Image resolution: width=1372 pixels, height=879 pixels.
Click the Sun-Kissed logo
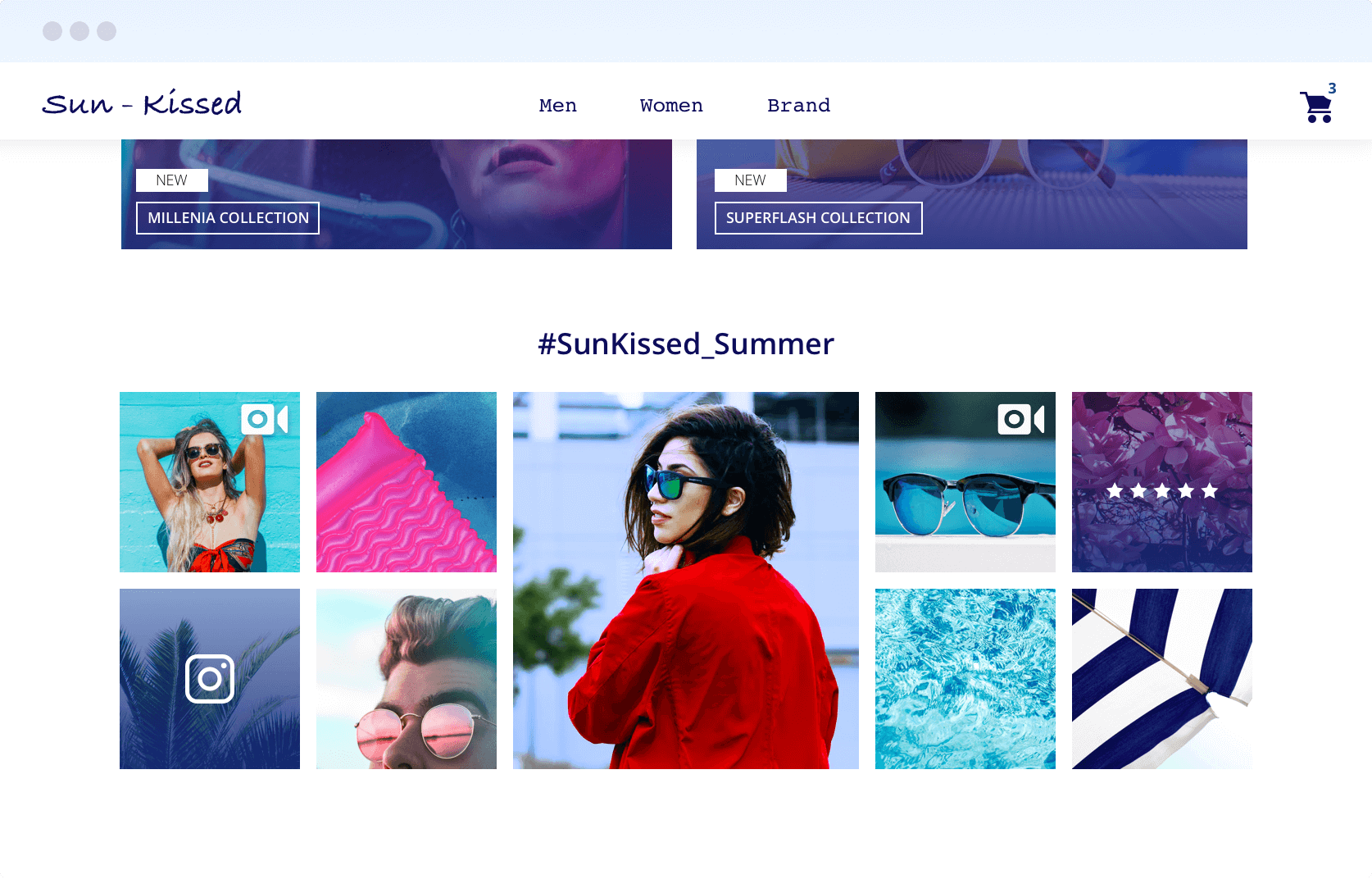(x=142, y=103)
